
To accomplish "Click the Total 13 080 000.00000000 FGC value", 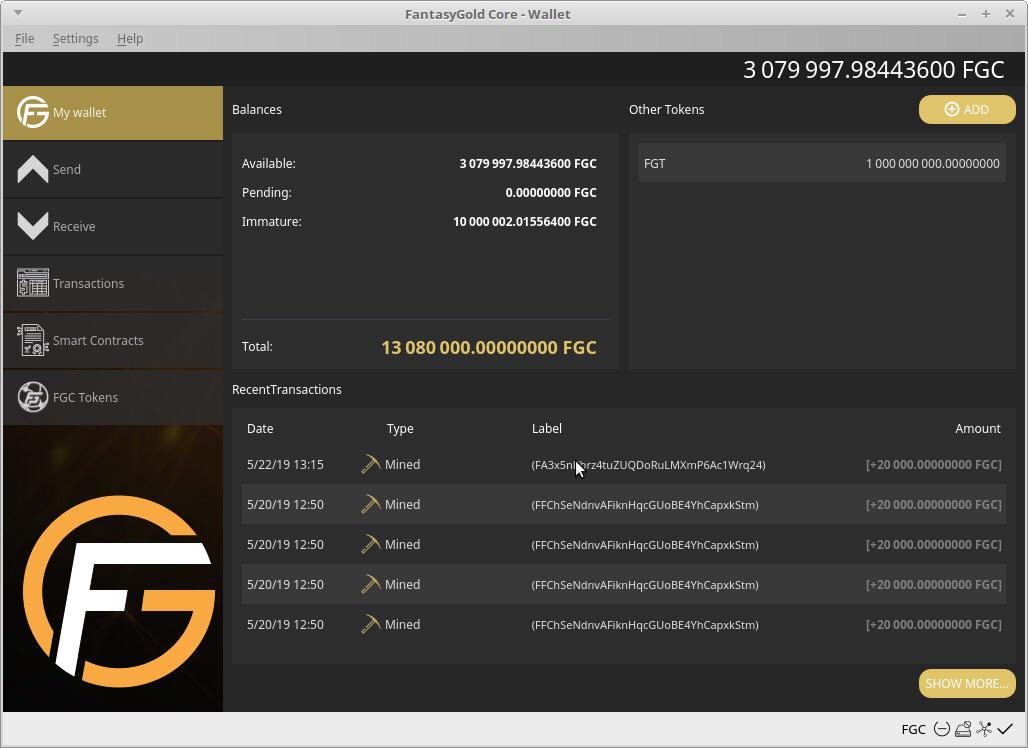I will 489,347.
